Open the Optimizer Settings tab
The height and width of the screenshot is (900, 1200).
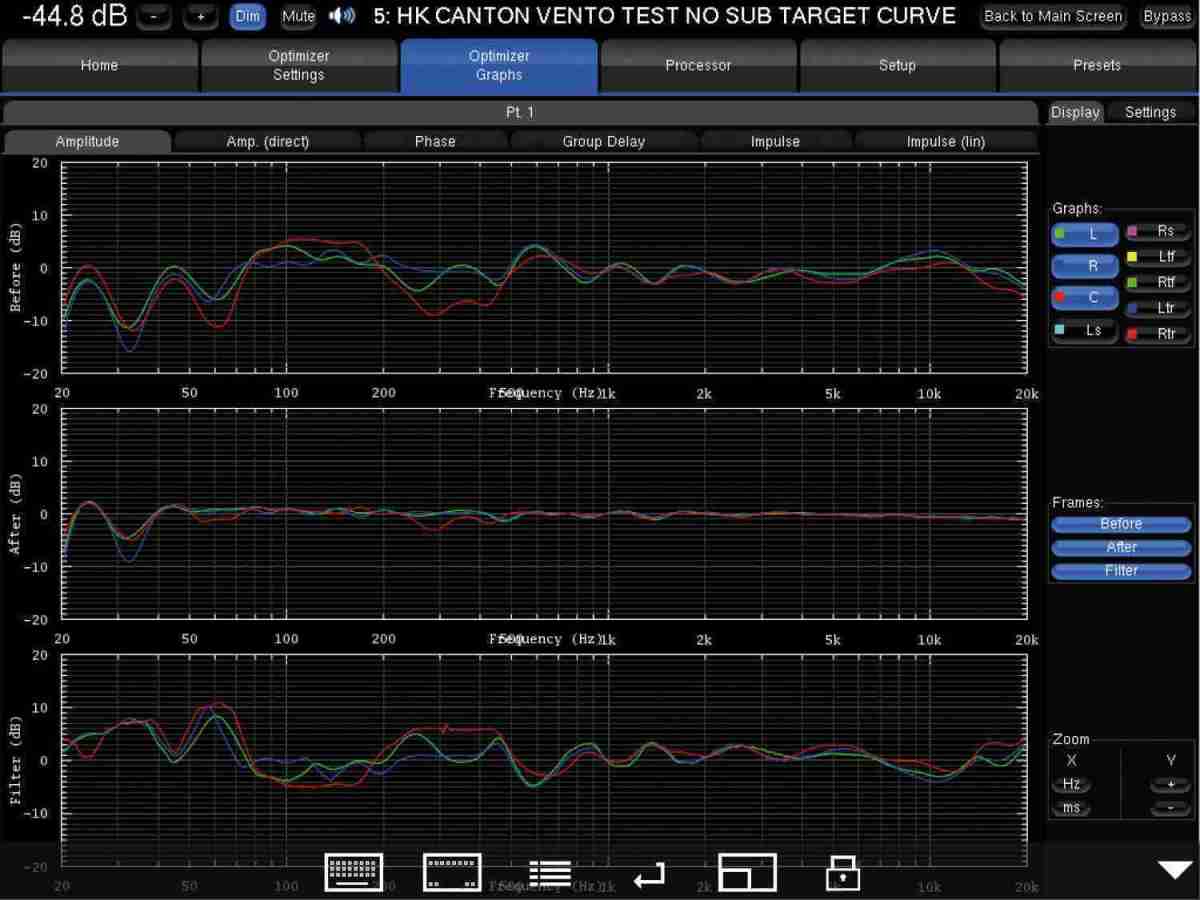pos(299,66)
